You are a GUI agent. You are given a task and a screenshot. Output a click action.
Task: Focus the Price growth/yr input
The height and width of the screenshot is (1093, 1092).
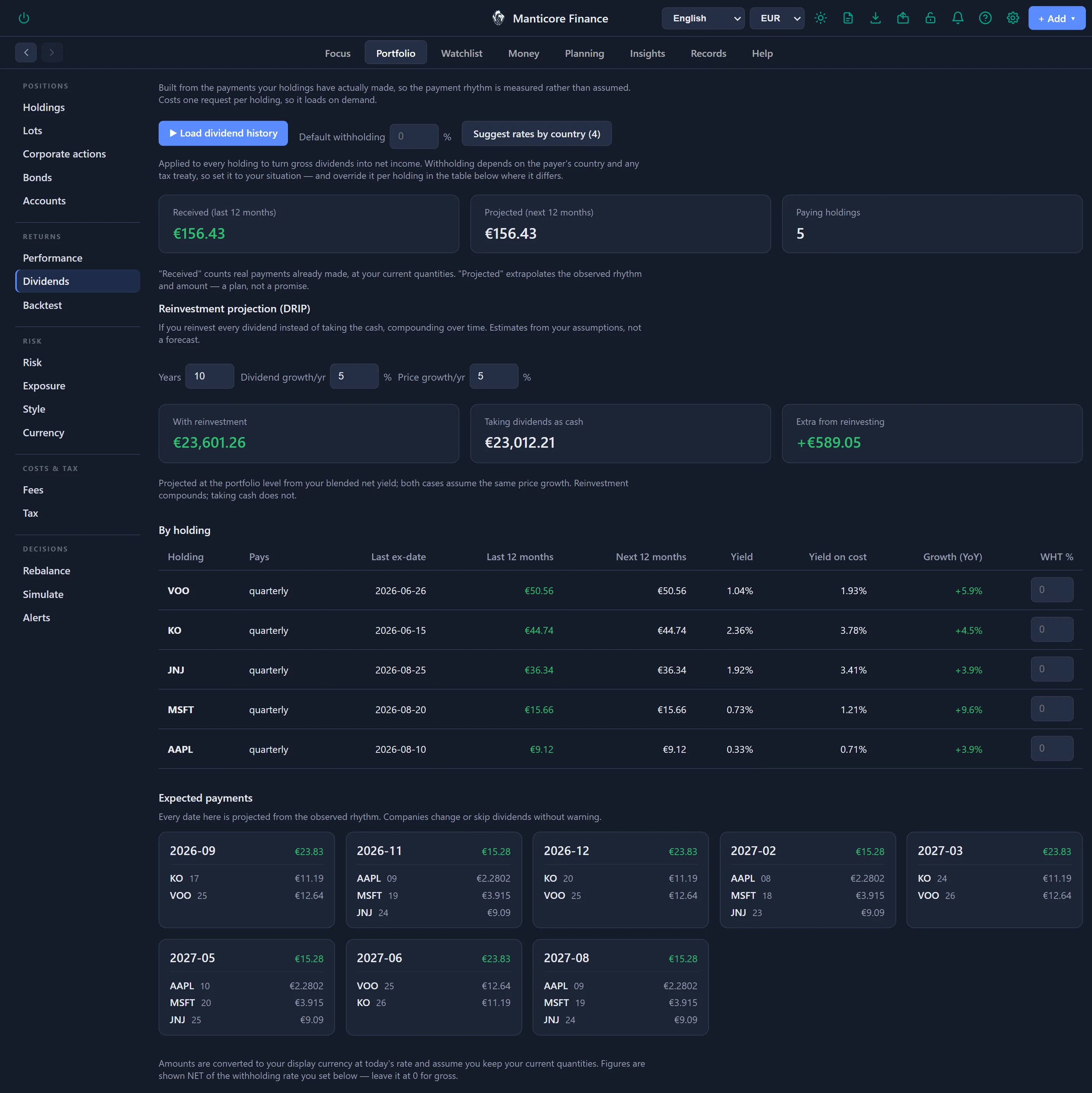point(494,376)
